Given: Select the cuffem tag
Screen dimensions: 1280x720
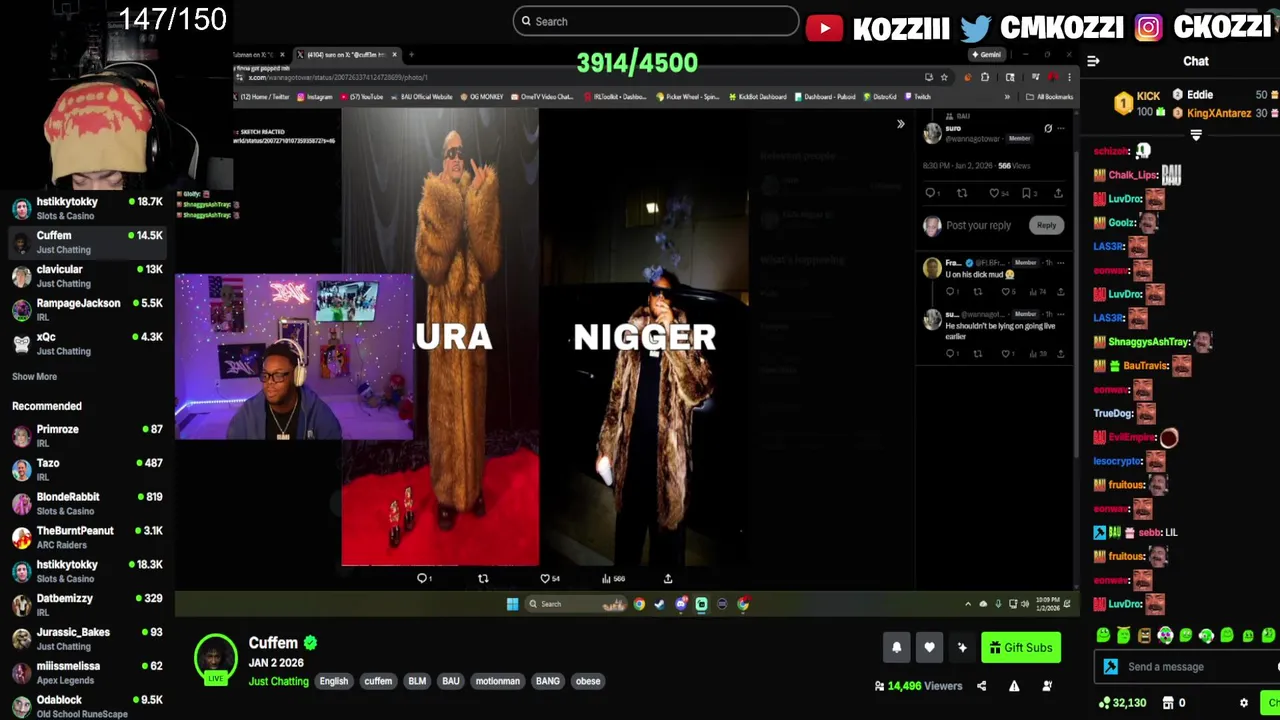Looking at the screenshot, I should [x=378, y=682].
